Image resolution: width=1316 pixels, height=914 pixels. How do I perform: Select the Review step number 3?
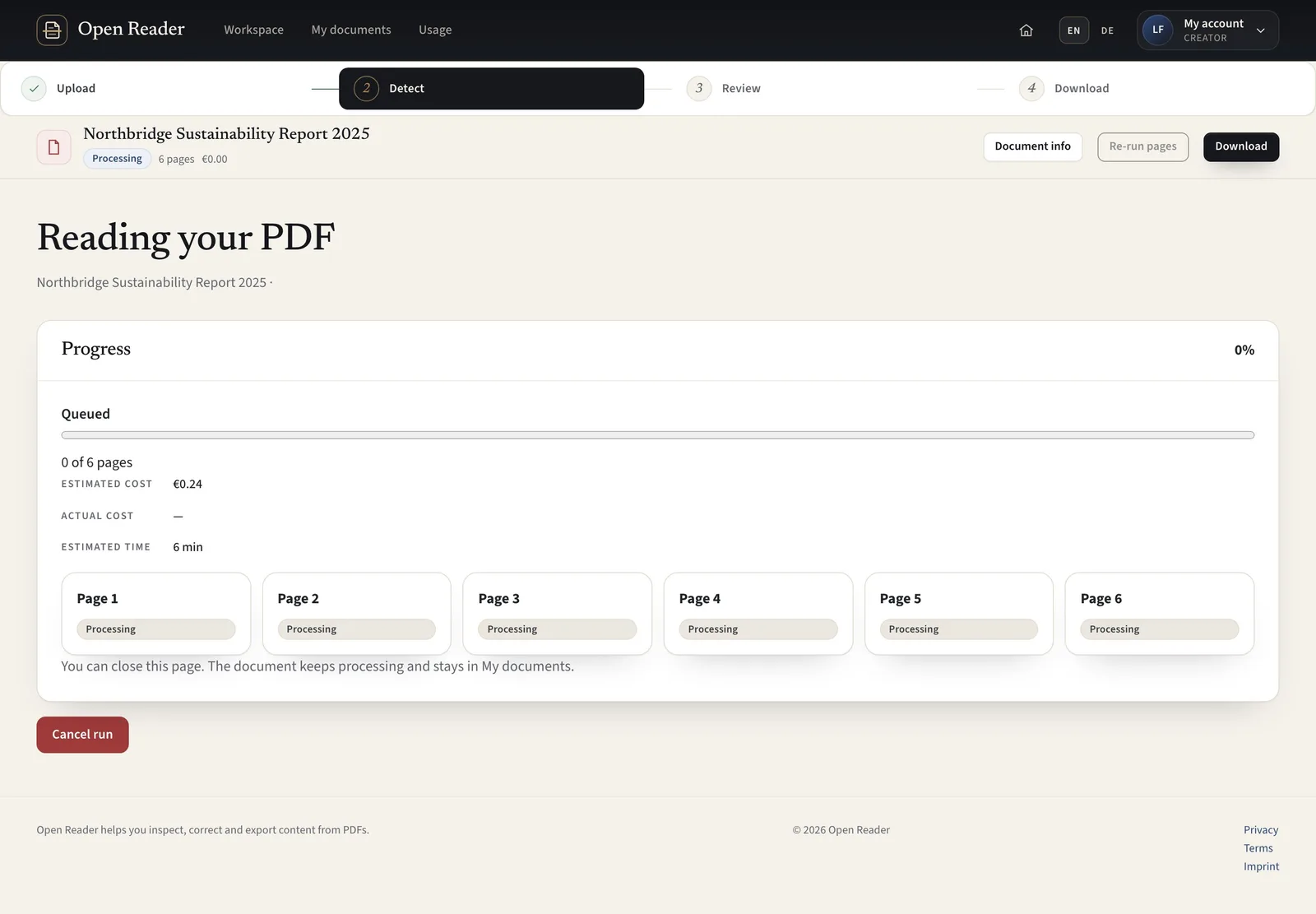coord(699,88)
